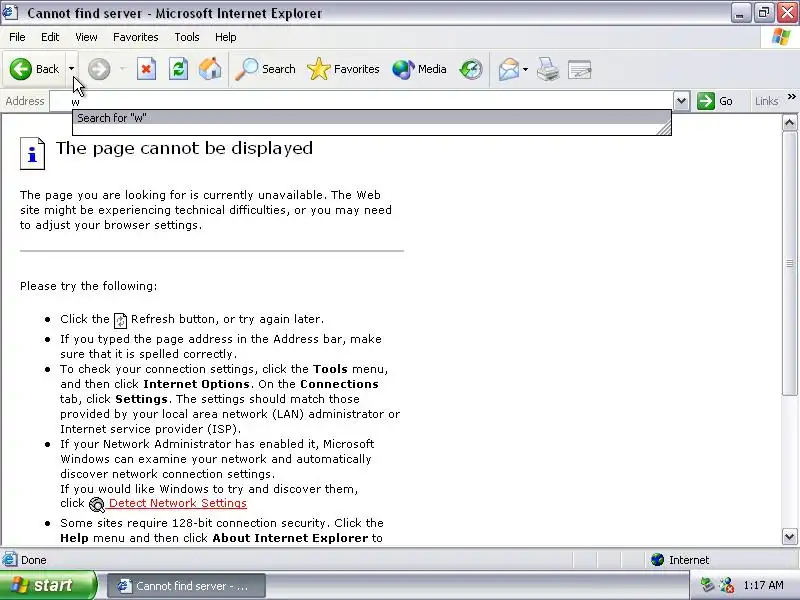800x600 pixels.
Task: Click the Windows flag logo in menu bar
Action: (x=781, y=37)
